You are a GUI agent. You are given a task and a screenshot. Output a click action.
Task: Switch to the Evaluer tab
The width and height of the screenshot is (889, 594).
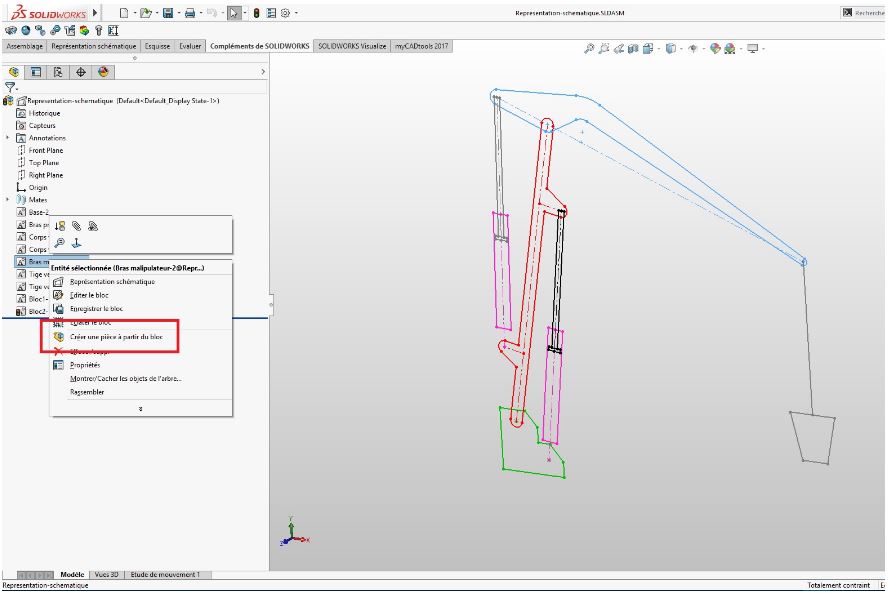190,46
